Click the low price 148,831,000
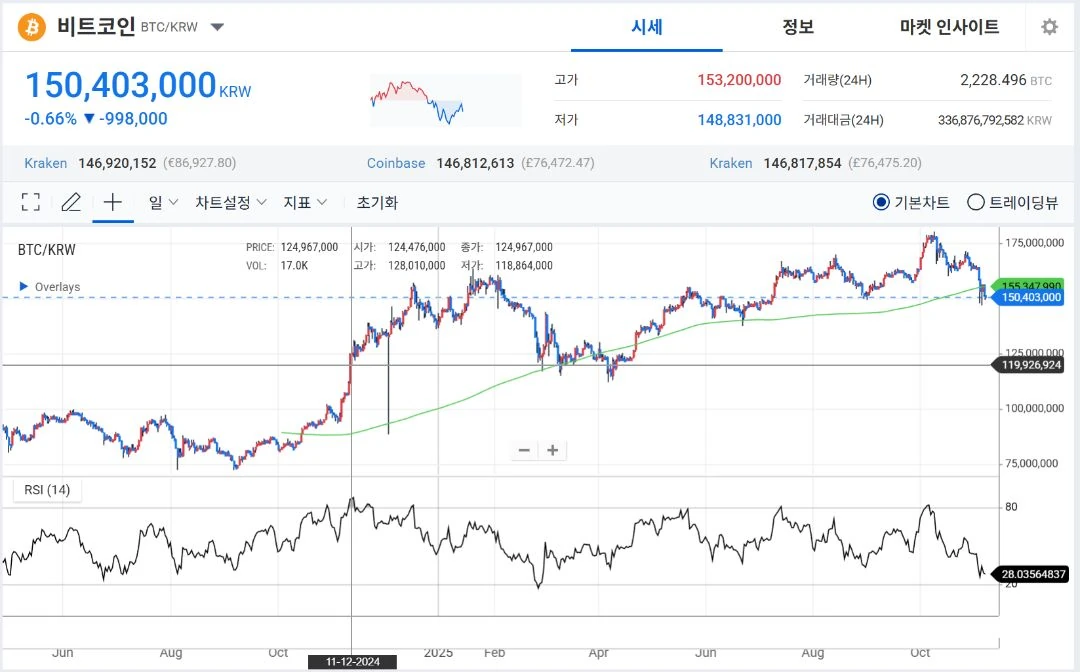Screen dimensions: 1080x672 739,120
